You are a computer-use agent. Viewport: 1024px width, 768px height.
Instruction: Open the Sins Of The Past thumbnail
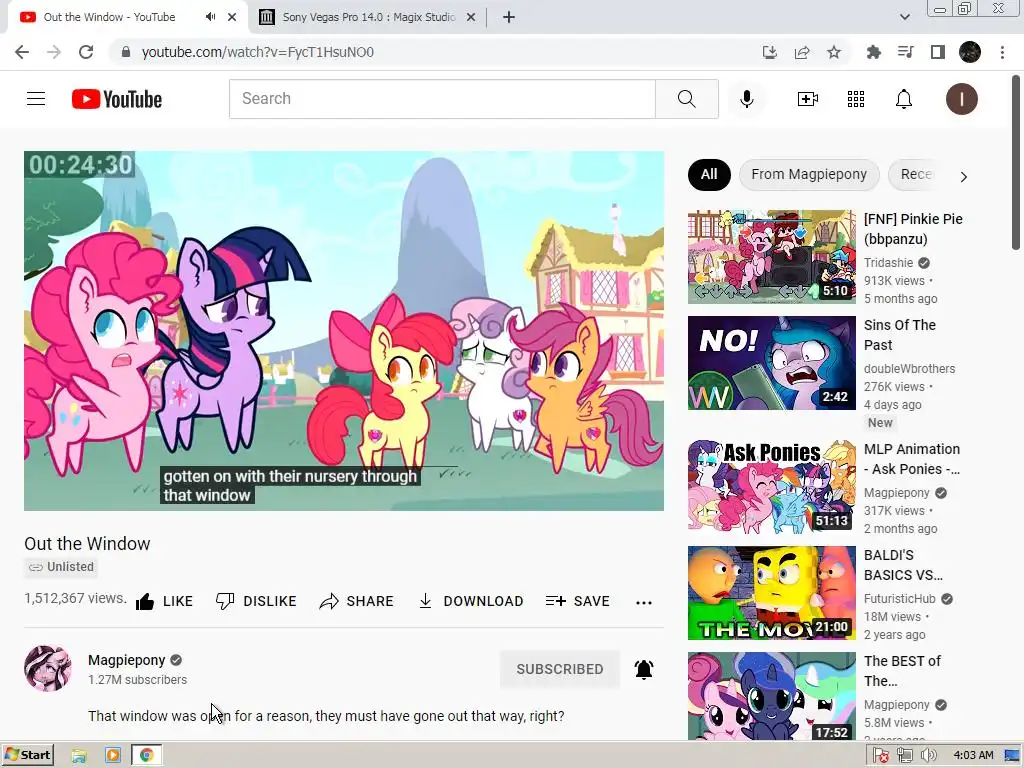[x=771, y=363]
